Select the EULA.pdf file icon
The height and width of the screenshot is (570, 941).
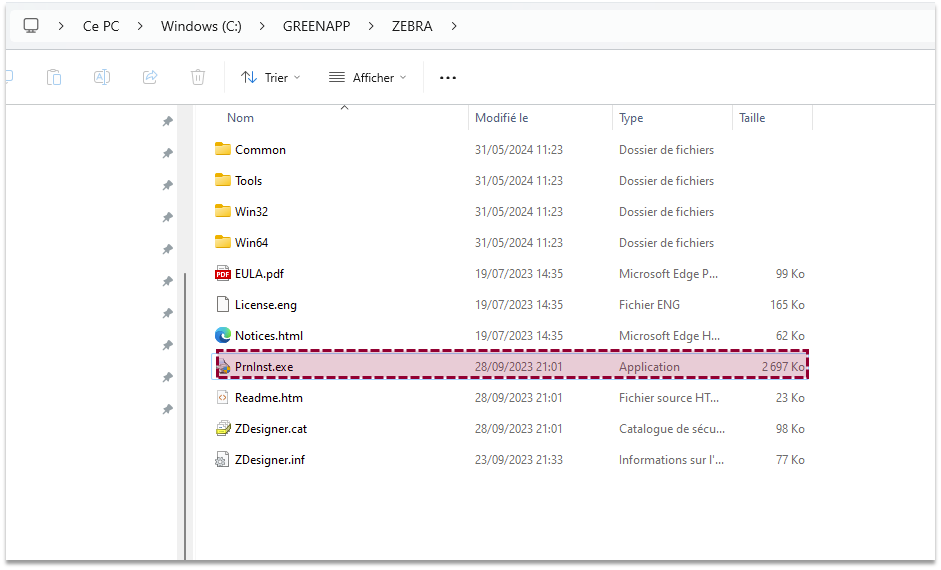(x=223, y=274)
